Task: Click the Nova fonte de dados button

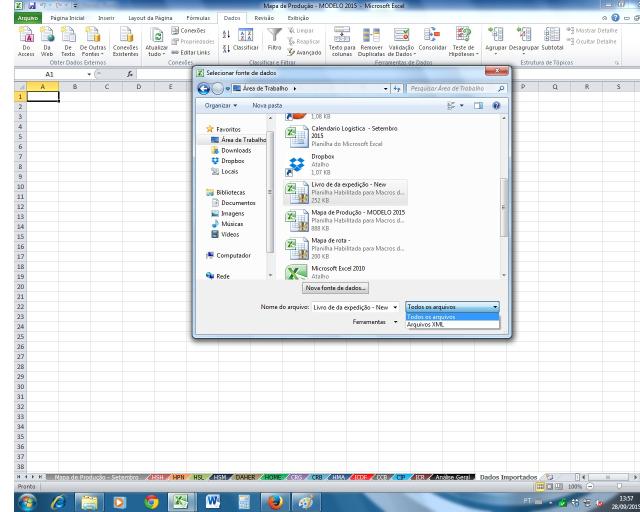Action: (335, 288)
